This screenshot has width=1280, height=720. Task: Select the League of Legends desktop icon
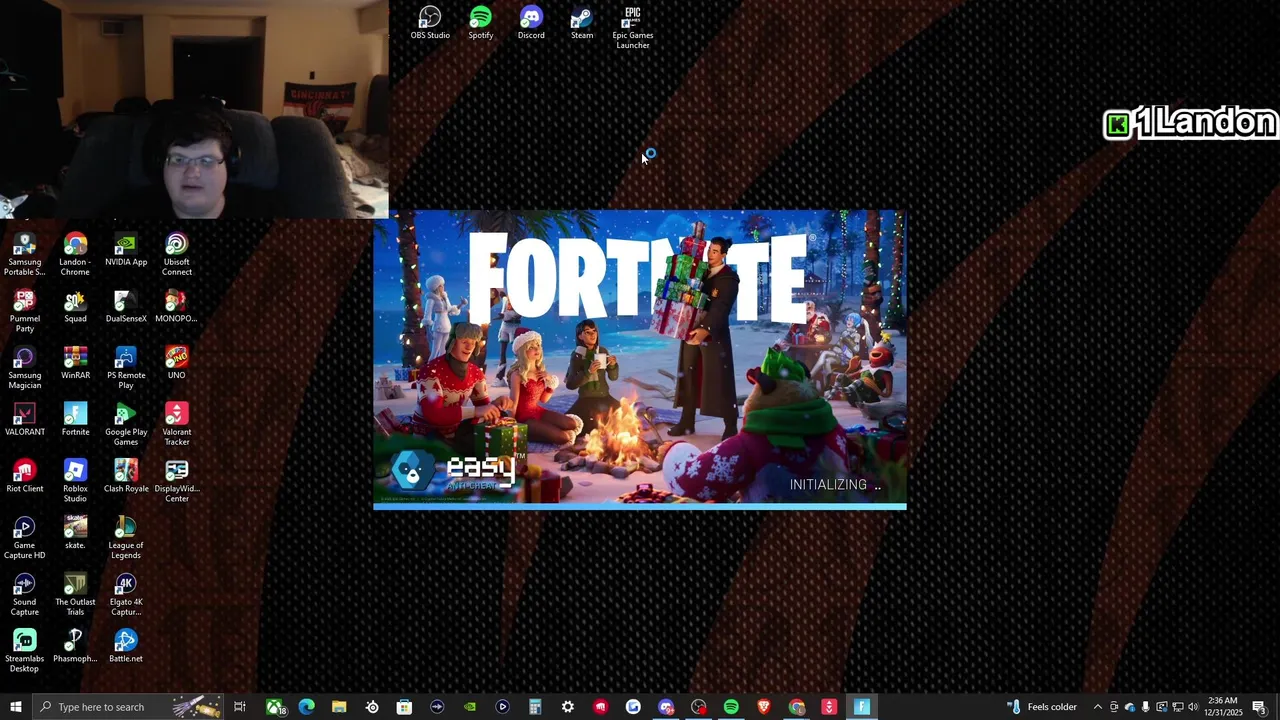click(126, 538)
